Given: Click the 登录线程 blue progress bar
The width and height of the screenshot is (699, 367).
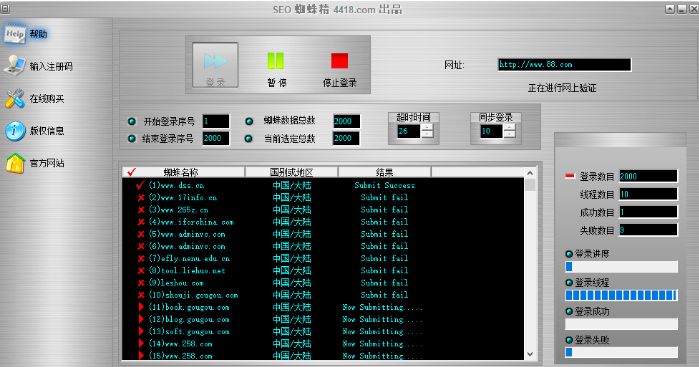Looking at the screenshot, I should [x=621, y=295].
